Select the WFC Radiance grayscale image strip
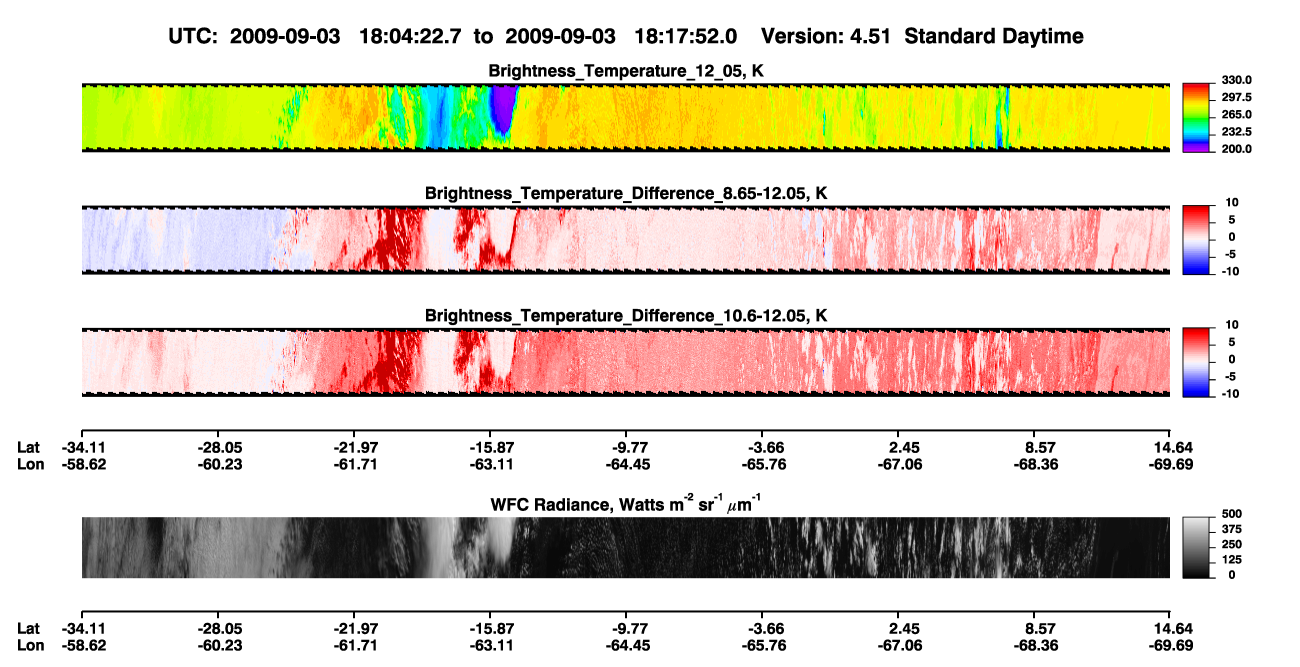The height and width of the screenshot is (667, 1300). 625,547
